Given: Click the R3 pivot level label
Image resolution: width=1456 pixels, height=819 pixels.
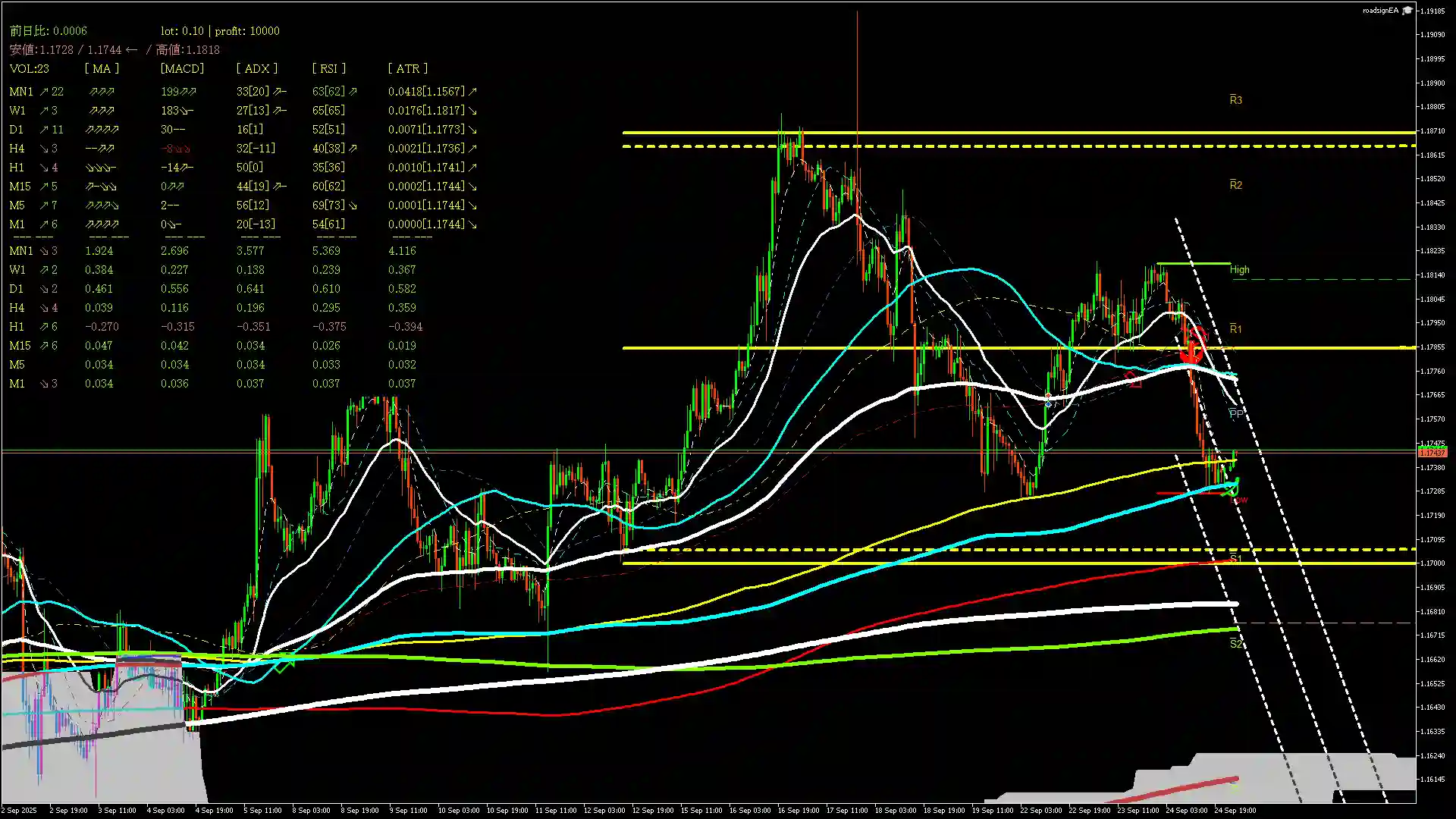Looking at the screenshot, I should (x=1235, y=100).
